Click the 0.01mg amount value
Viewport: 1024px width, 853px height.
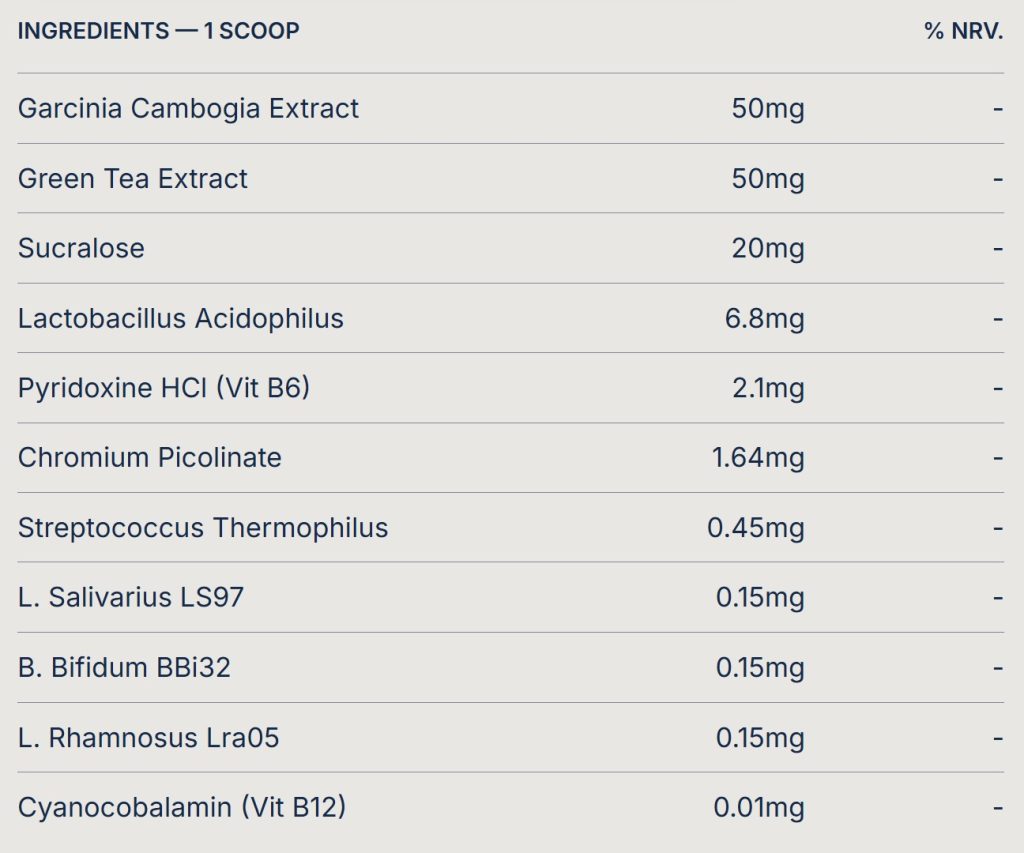(759, 807)
